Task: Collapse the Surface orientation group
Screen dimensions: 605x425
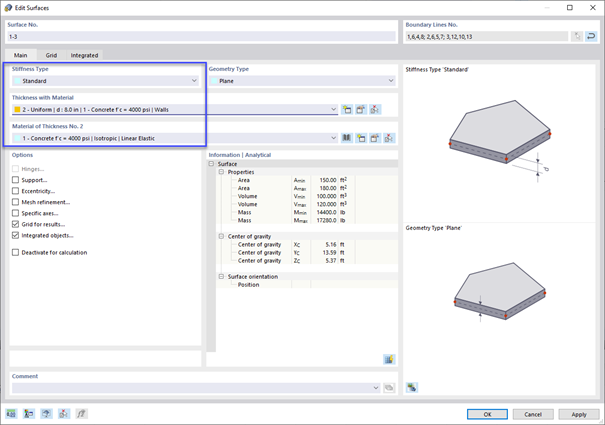Action: click(x=221, y=276)
